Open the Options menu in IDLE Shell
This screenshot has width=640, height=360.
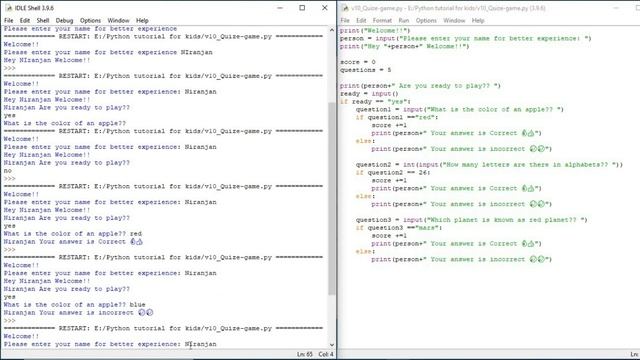pos(90,20)
